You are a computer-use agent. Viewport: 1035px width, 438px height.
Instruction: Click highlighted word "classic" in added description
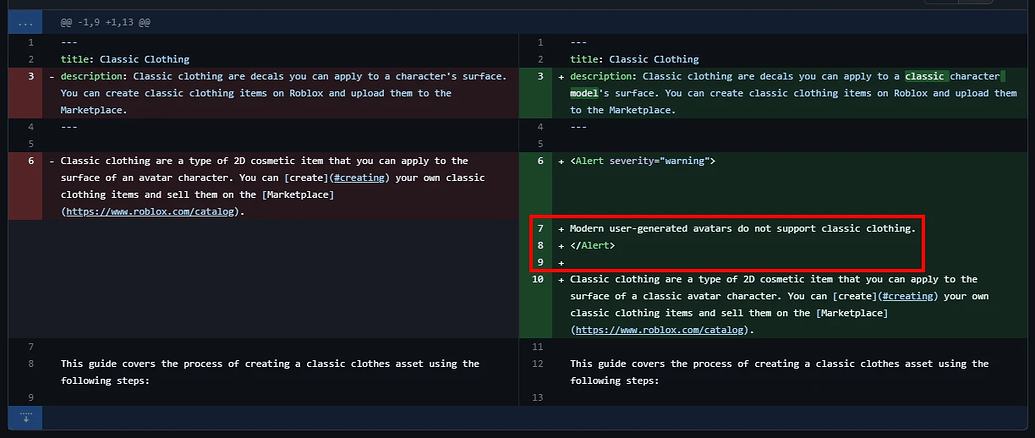924,76
